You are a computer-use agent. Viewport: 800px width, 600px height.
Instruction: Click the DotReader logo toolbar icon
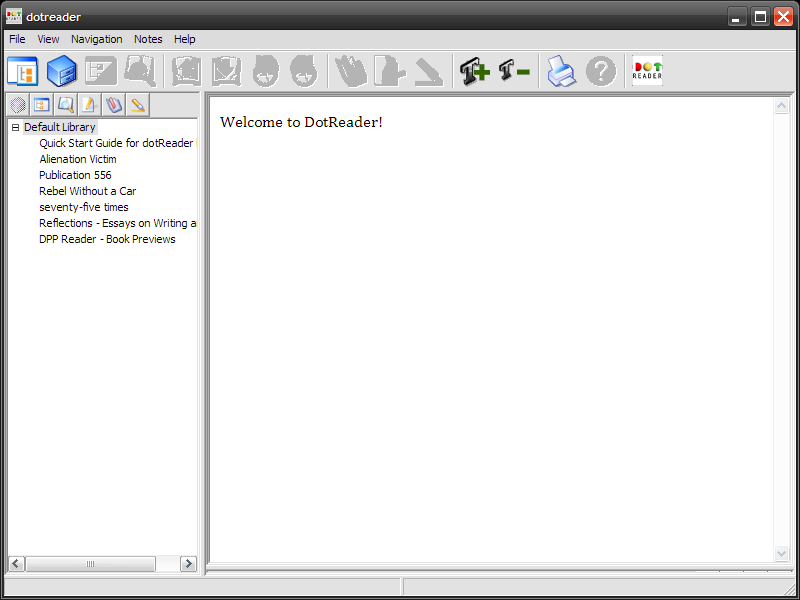coord(647,71)
